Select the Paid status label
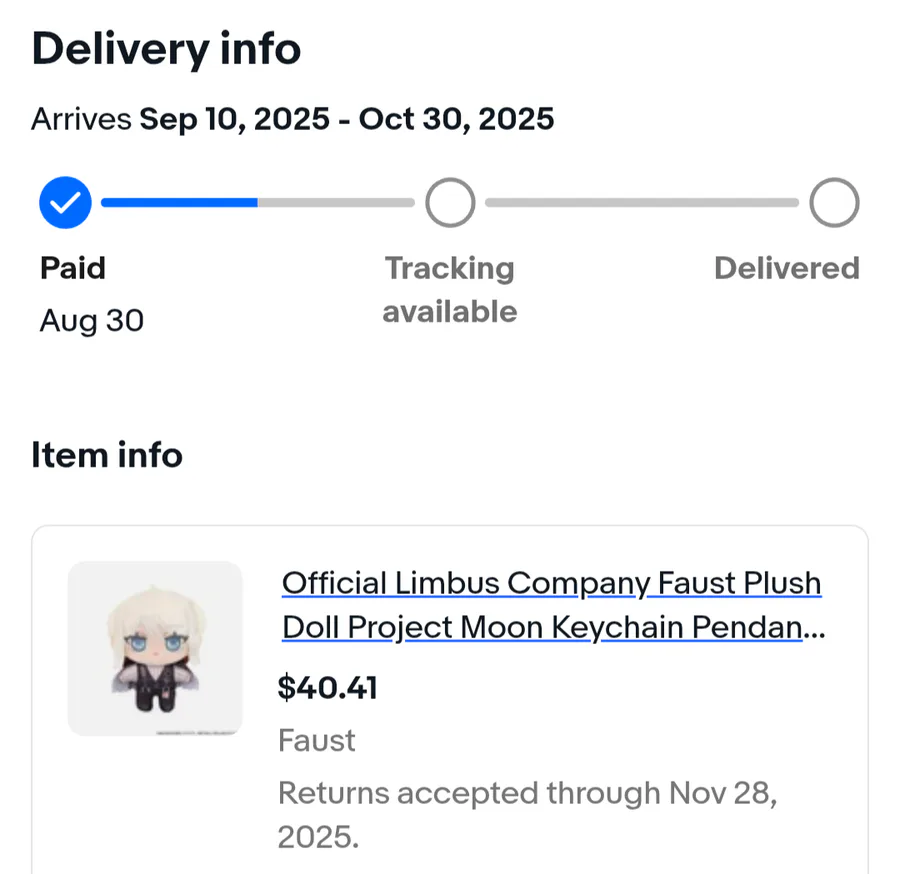The height and width of the screenshot is (874, 900). (73, 268)
